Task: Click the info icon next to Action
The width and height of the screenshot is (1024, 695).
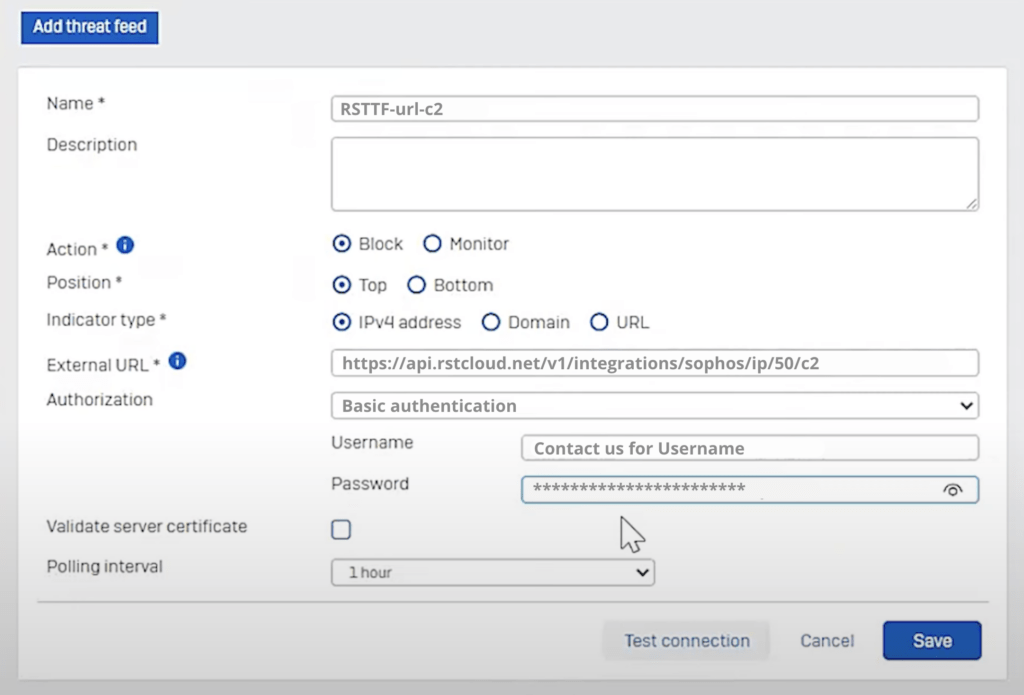Action: tap(123, 246)
